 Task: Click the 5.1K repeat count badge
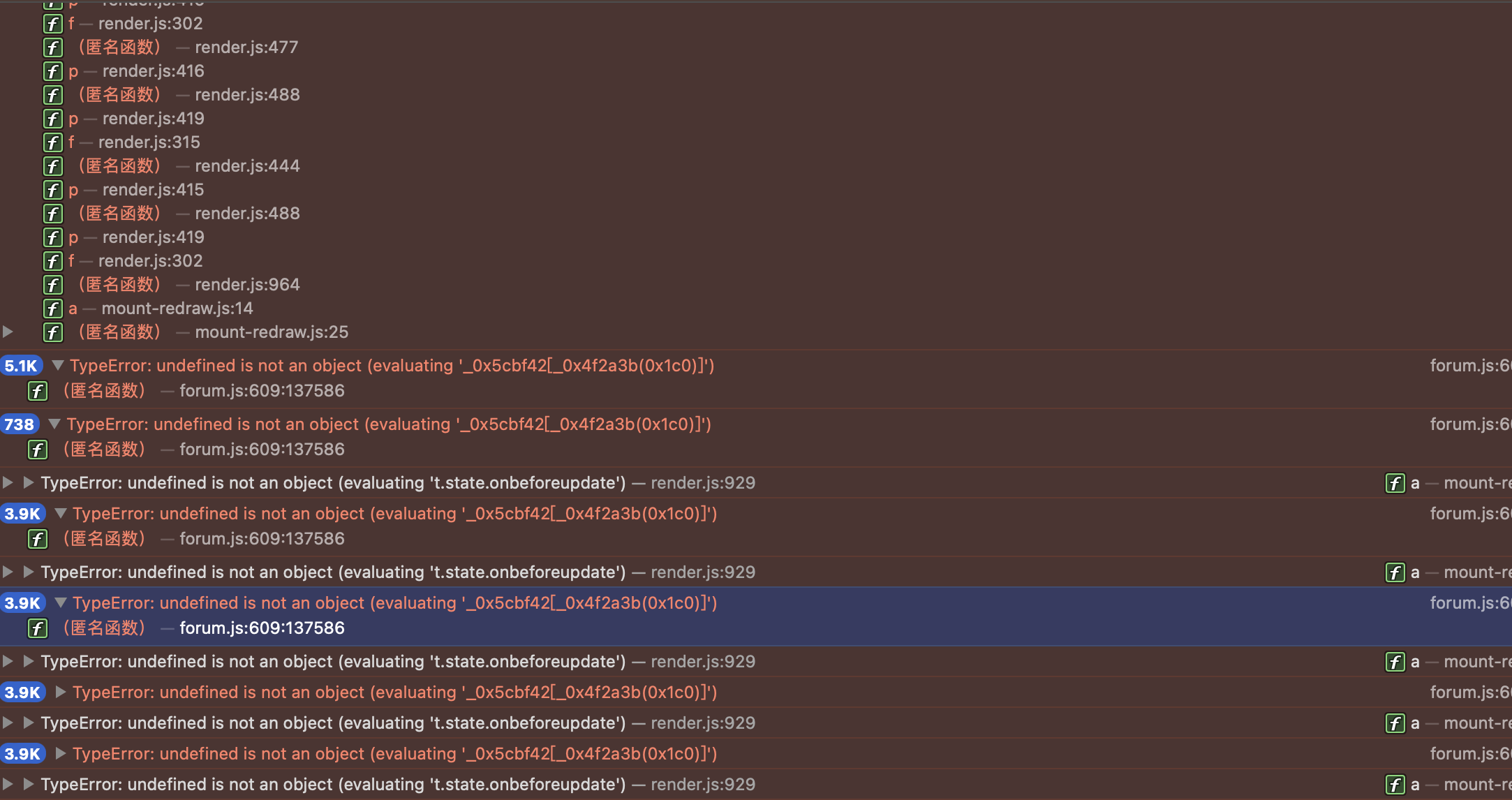(22, 366)
